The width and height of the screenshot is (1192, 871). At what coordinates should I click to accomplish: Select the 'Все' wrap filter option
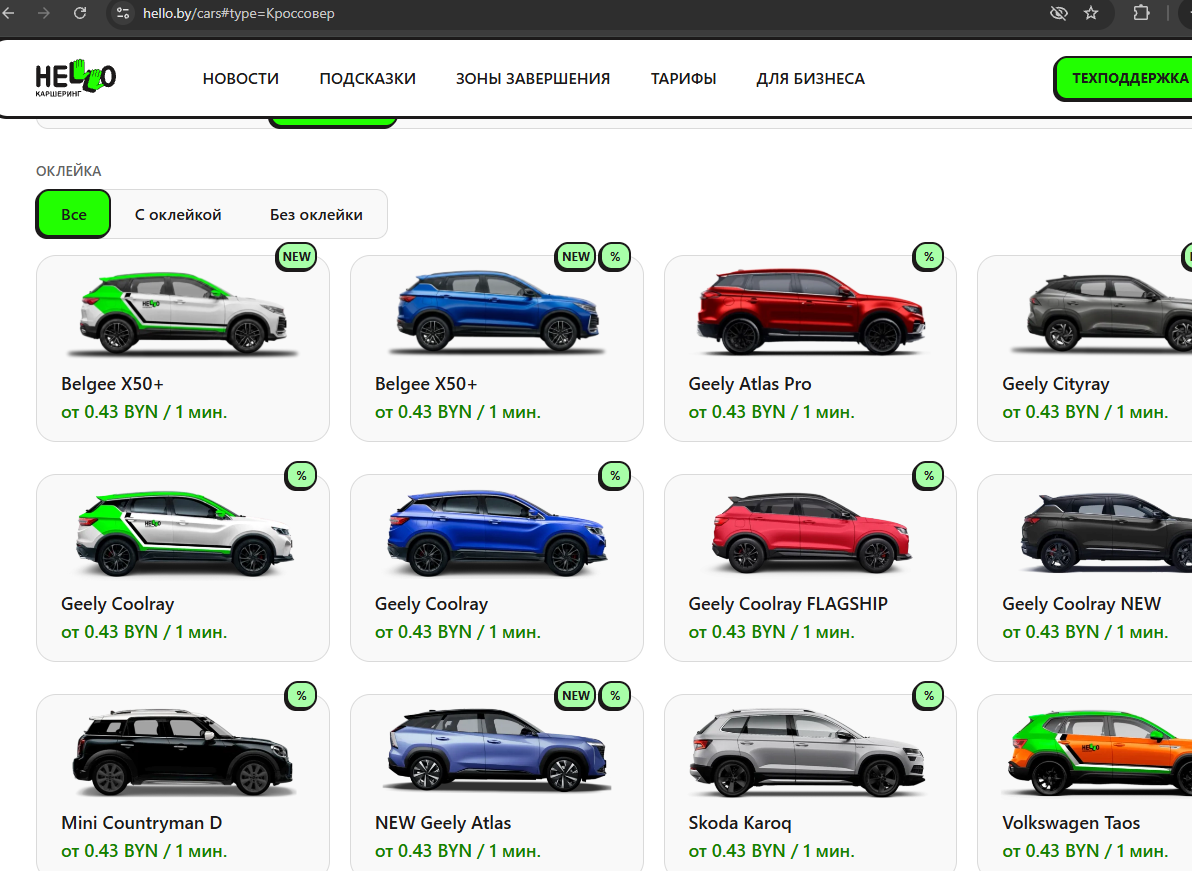[x=74, y=214]
